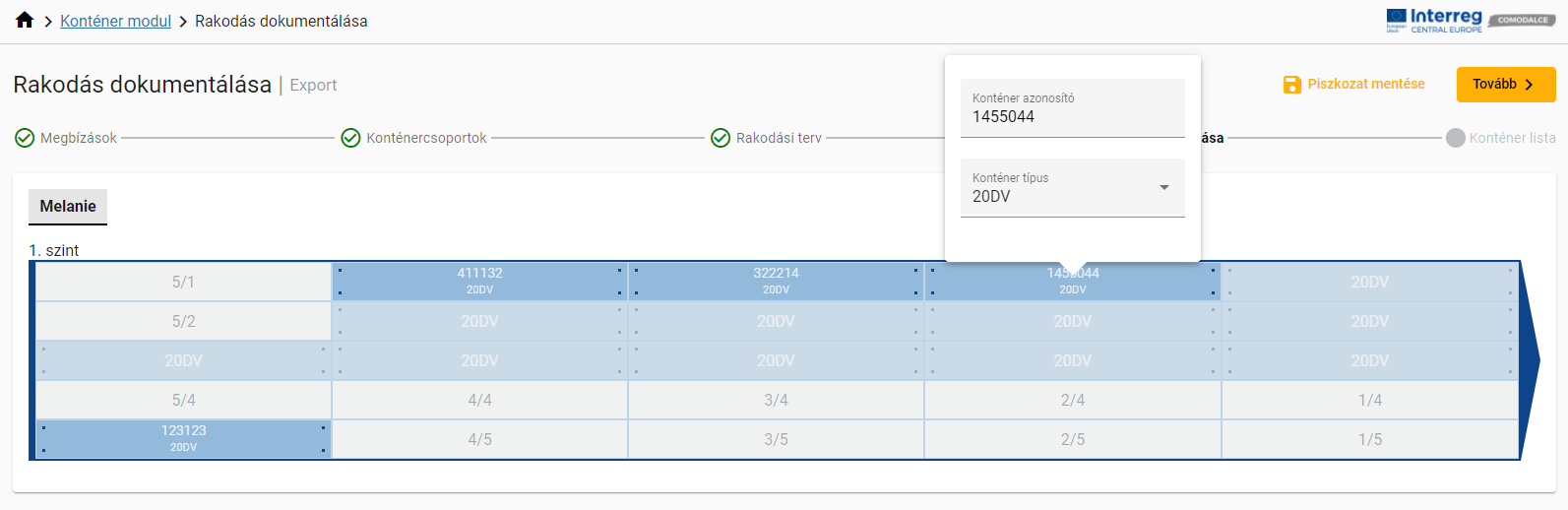Click the floppy disk save draft icon
The image size is (1568, 510).
click(x=1291, y=85)
